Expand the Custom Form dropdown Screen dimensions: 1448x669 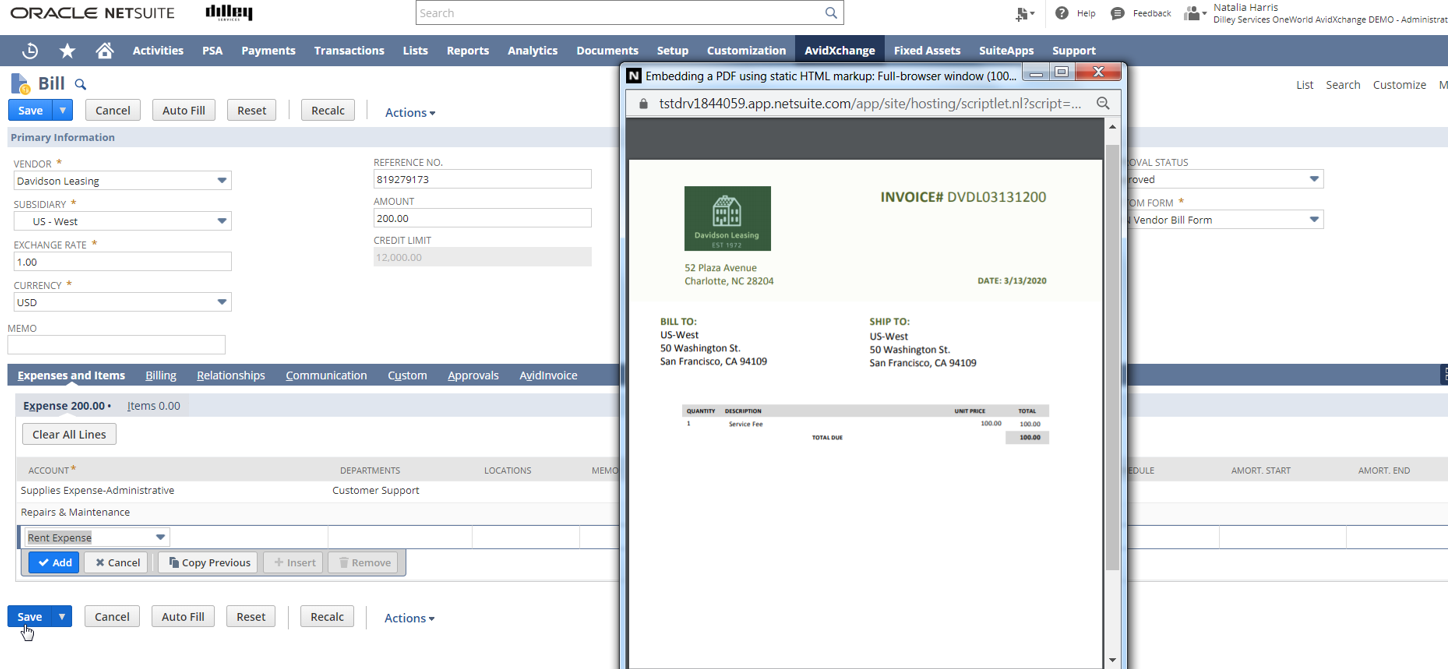point(1314,219)
